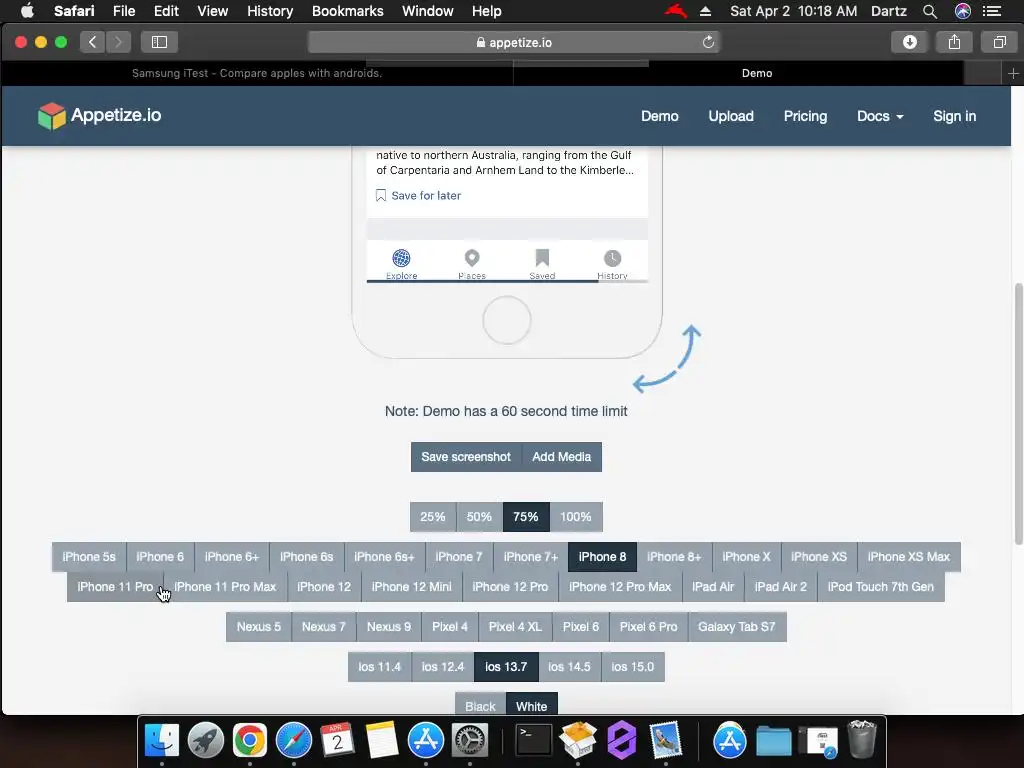Select the Galaxy Tab S7 device
1024x768 pixels.
tap(737, 627)
